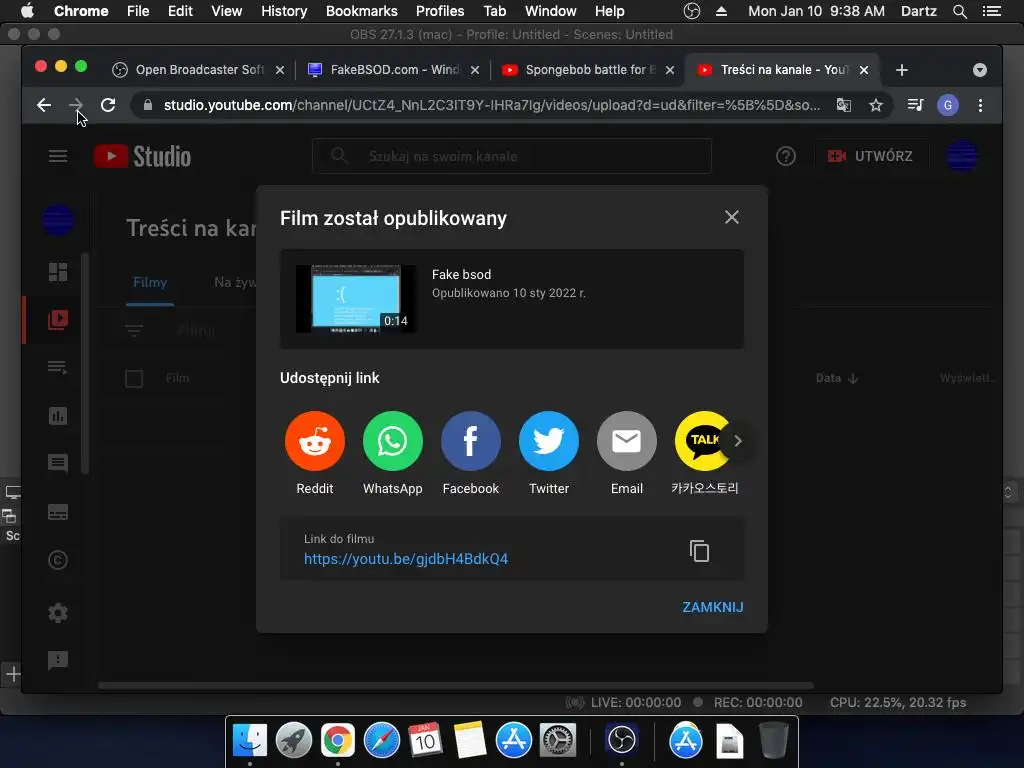Viewport: 1024px width, 768px height.
Task: Copy the video link icon
Action: point(699,551)
